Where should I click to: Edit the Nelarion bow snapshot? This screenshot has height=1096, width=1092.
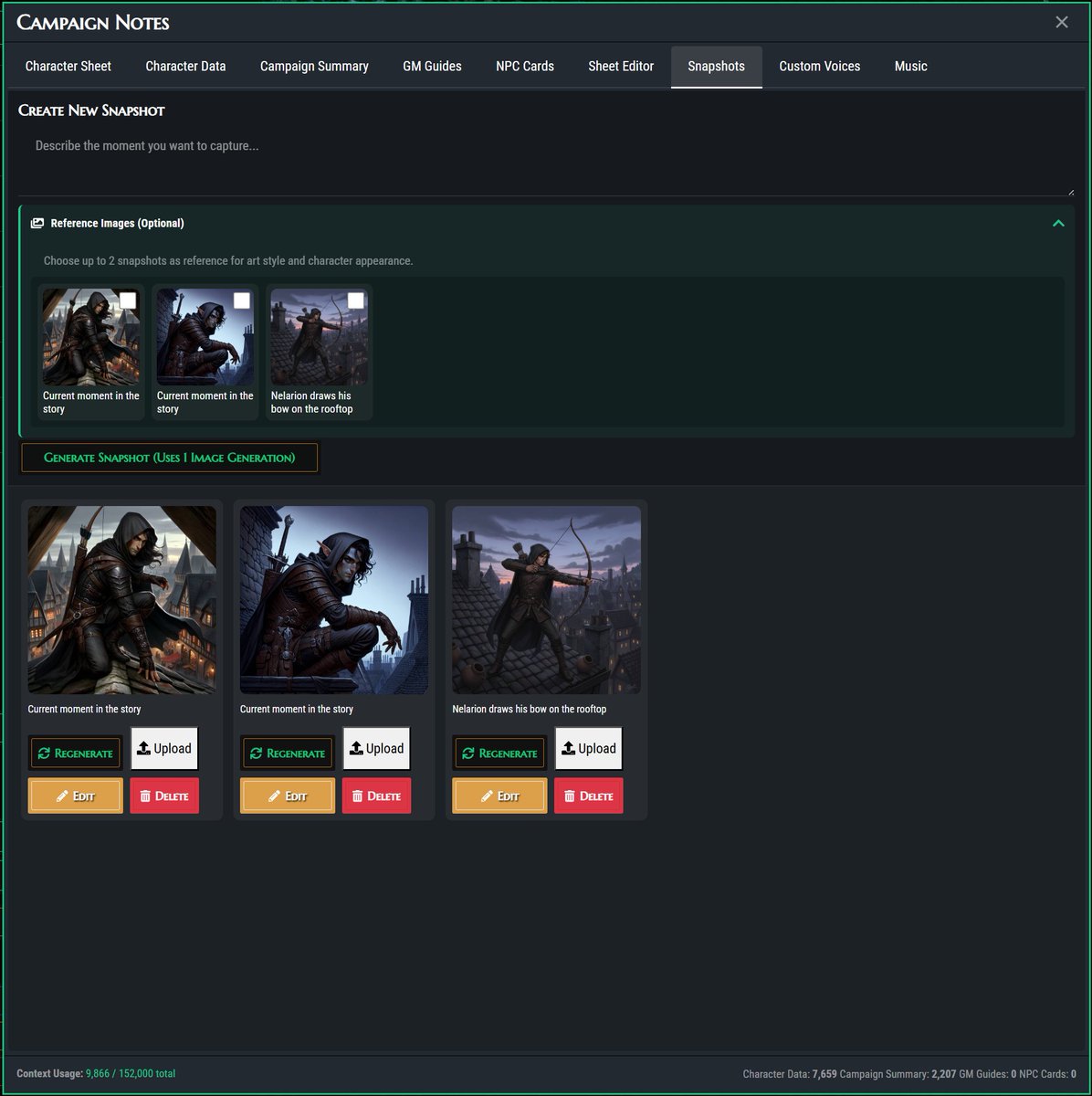pyautogui.click(x=499, y=796)
